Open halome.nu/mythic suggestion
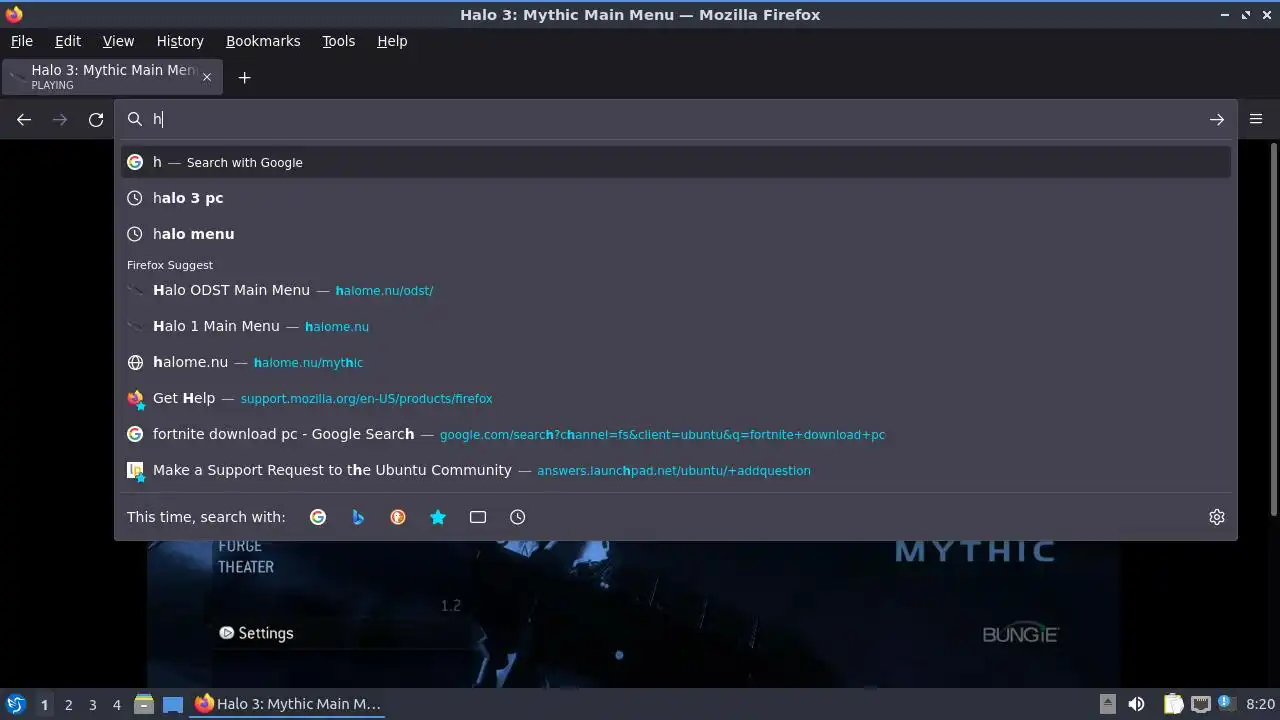 [675, 362]
